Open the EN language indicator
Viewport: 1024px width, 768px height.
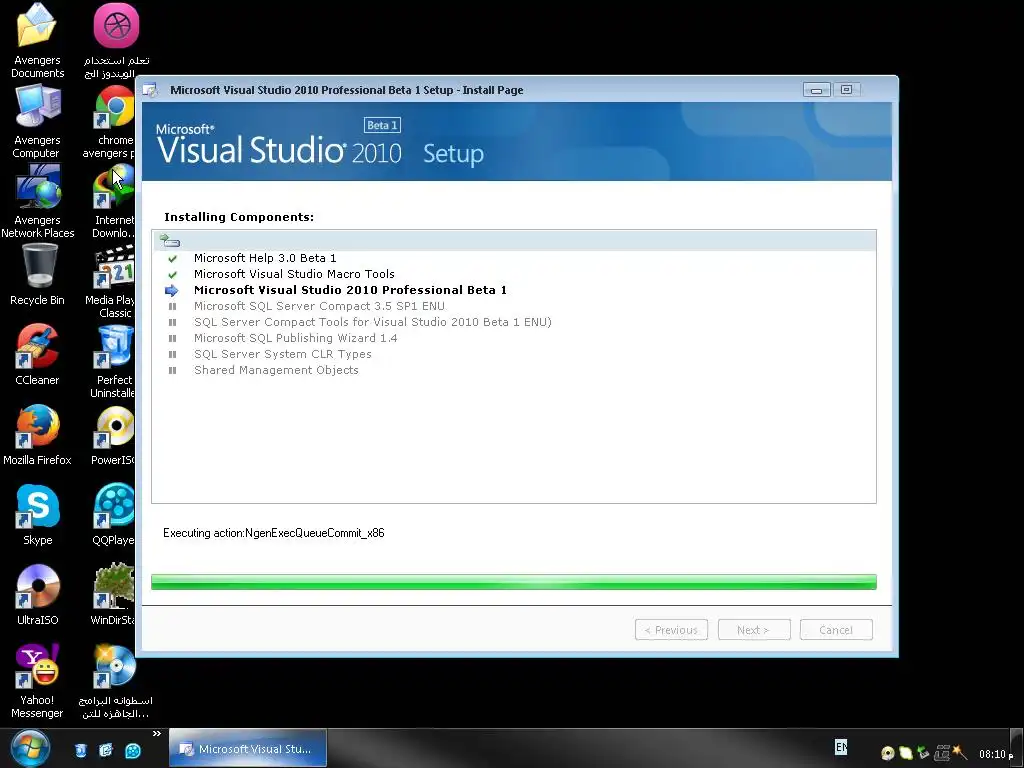841,746
